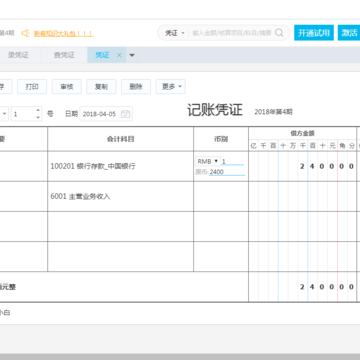Image resolution: width=360 pixels, height=360 pixels.
Task: Click the 打印 button
Action: (x=32, y=87)
